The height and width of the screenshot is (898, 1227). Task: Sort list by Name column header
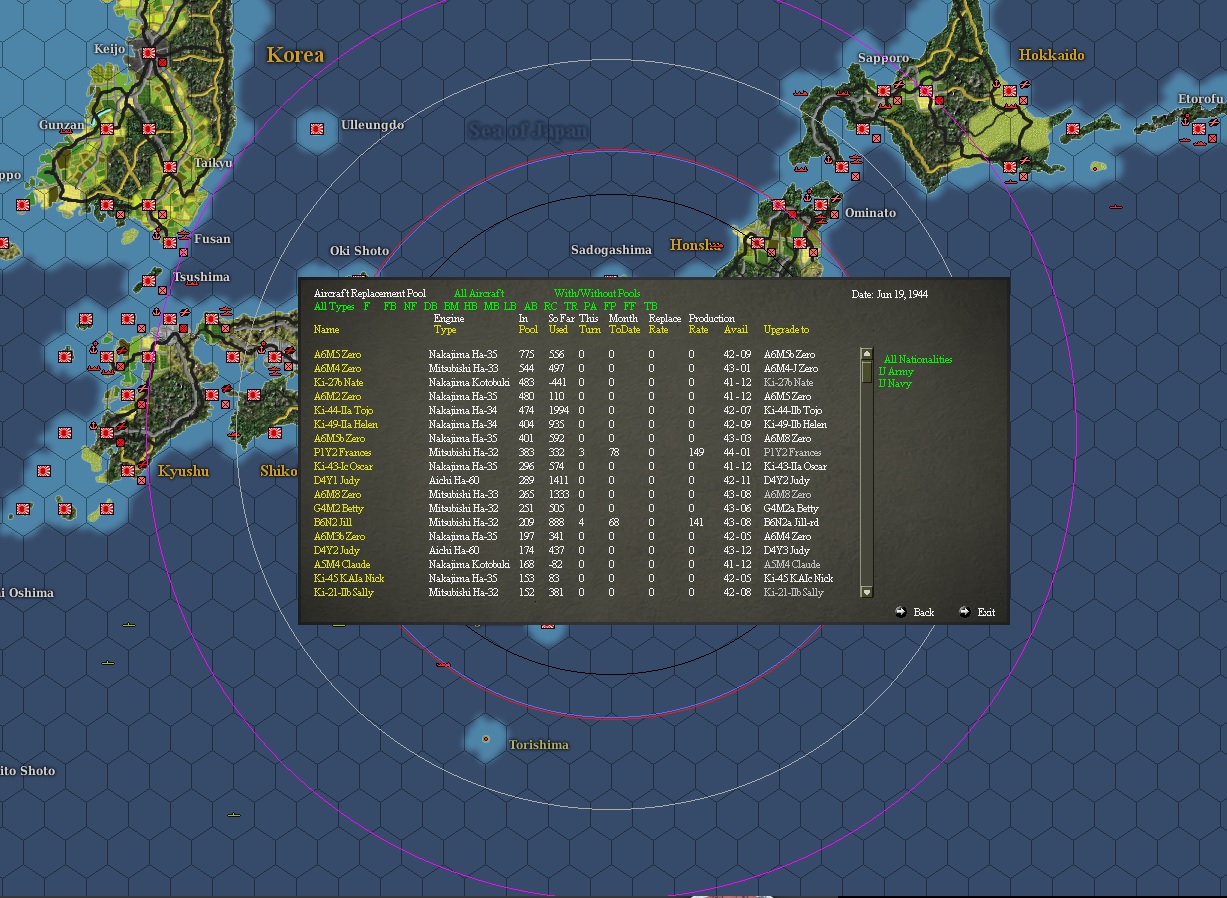(326, 329)
